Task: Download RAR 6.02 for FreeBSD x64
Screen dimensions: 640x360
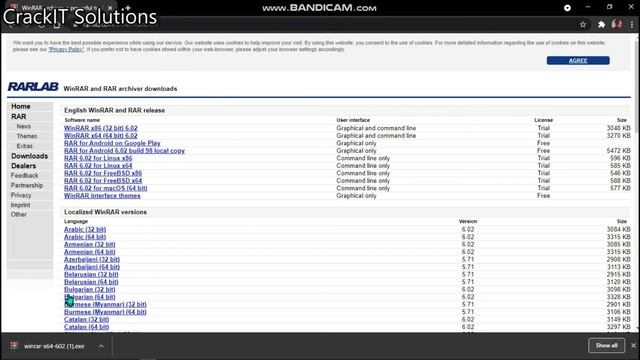Action: point(103,180)
